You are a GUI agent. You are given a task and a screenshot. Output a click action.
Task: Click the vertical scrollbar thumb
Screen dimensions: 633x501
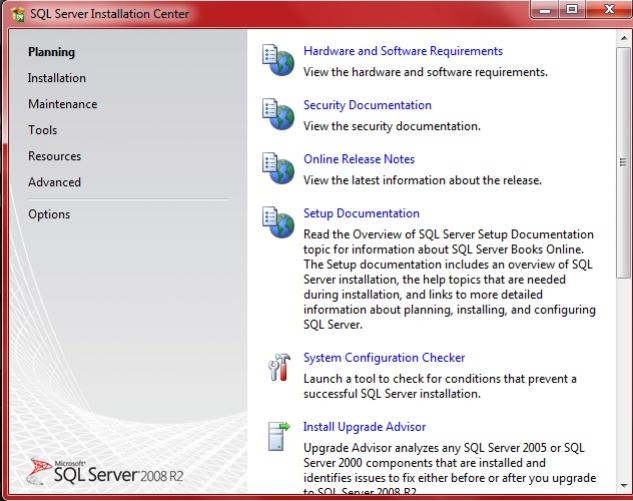(624, 162)
